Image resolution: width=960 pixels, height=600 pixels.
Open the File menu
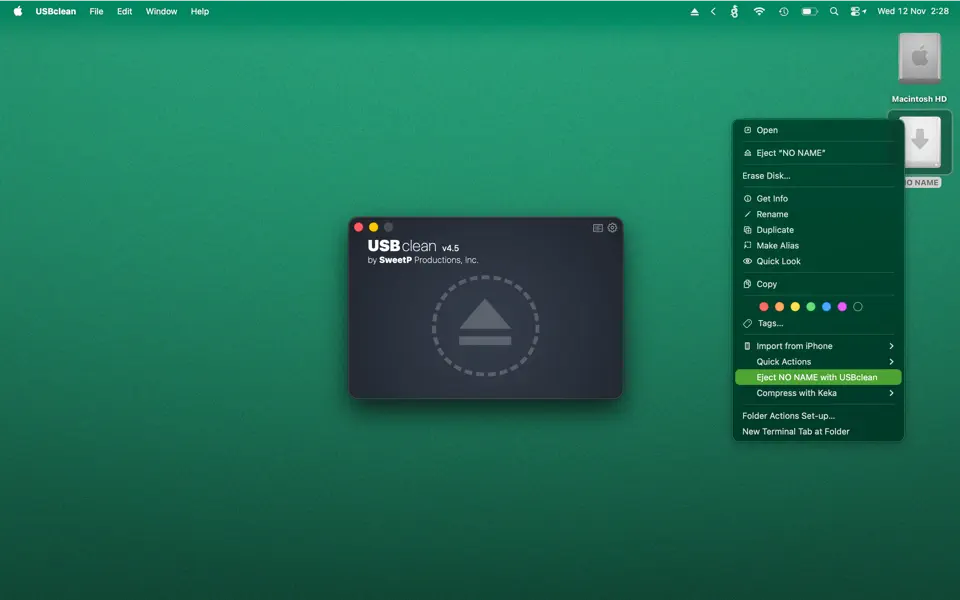point(96,11)
